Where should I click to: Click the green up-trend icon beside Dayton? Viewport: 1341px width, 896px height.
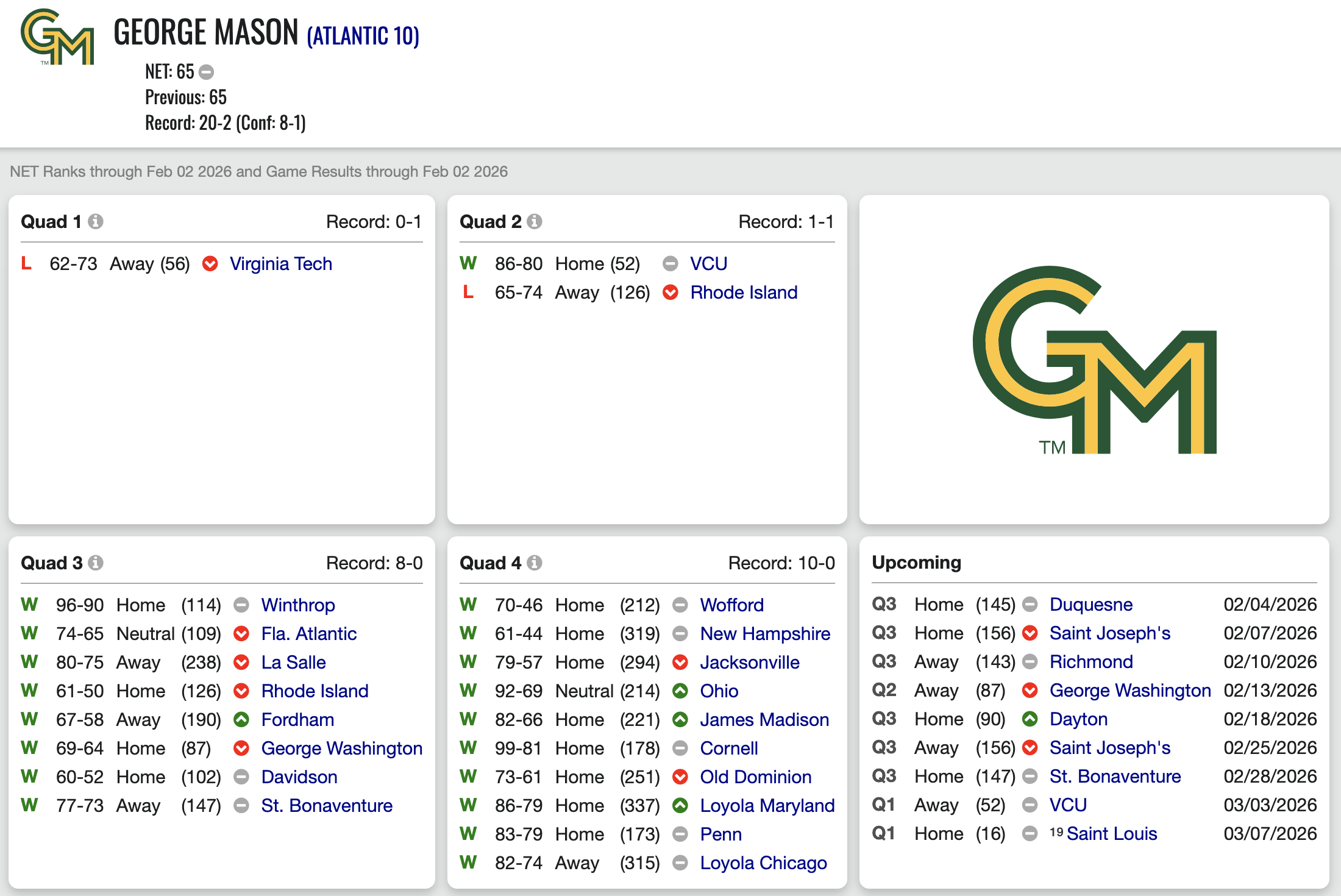pos(1030,719)
